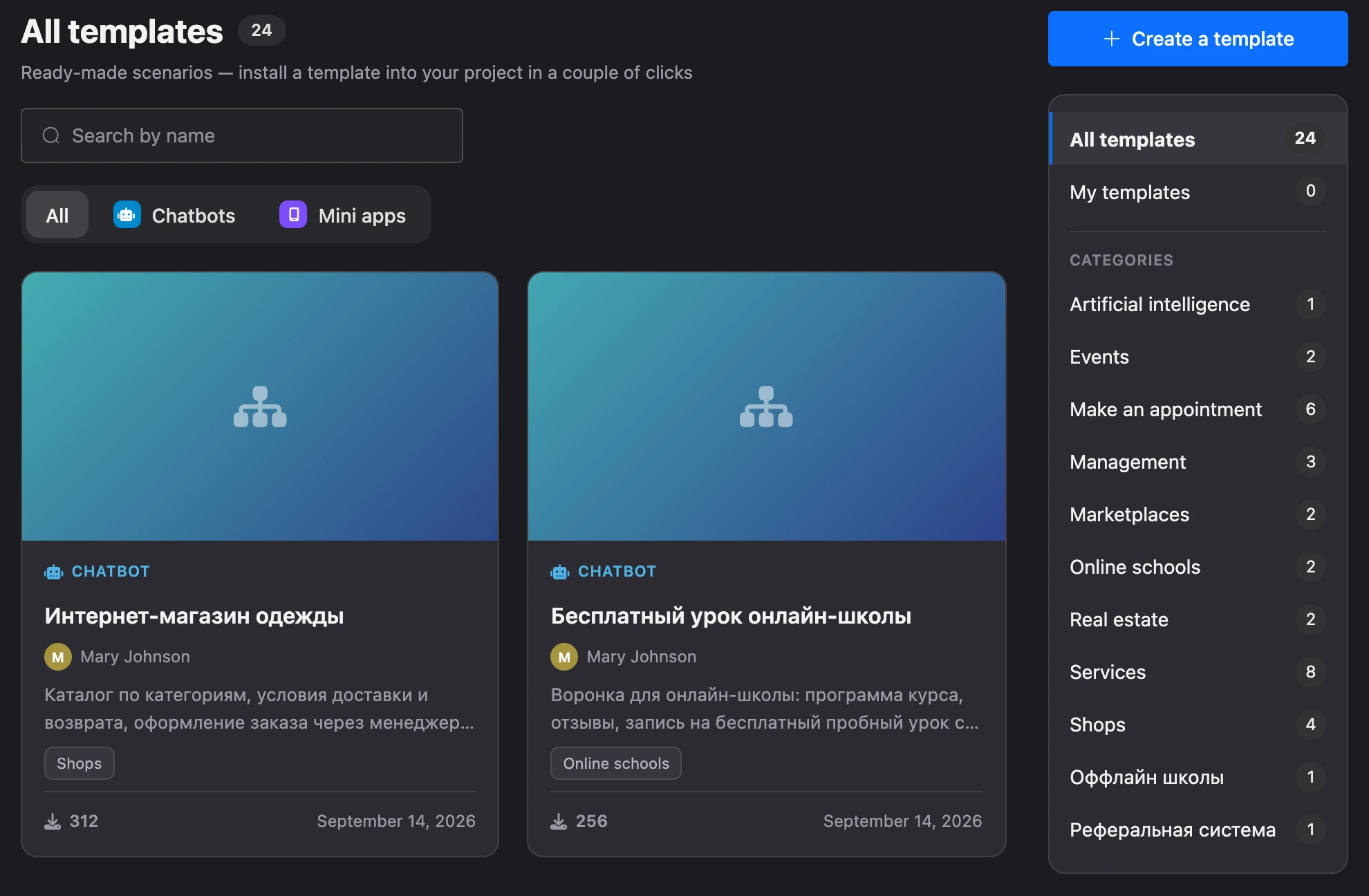Switch to the Mini apps filter tab
The width and height of the screenshot is (1369, 896).
[342, 215]
